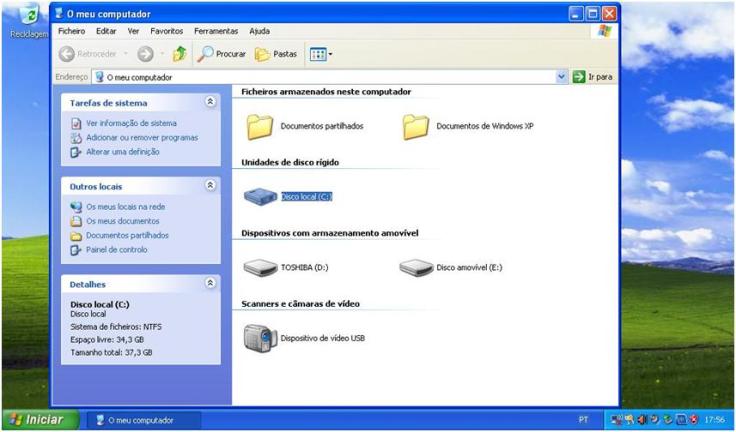Open the Documentos de Windows XP folder
Image resolution: width=736 pixels, height=432 pixels.
click(x=416, y=126)
